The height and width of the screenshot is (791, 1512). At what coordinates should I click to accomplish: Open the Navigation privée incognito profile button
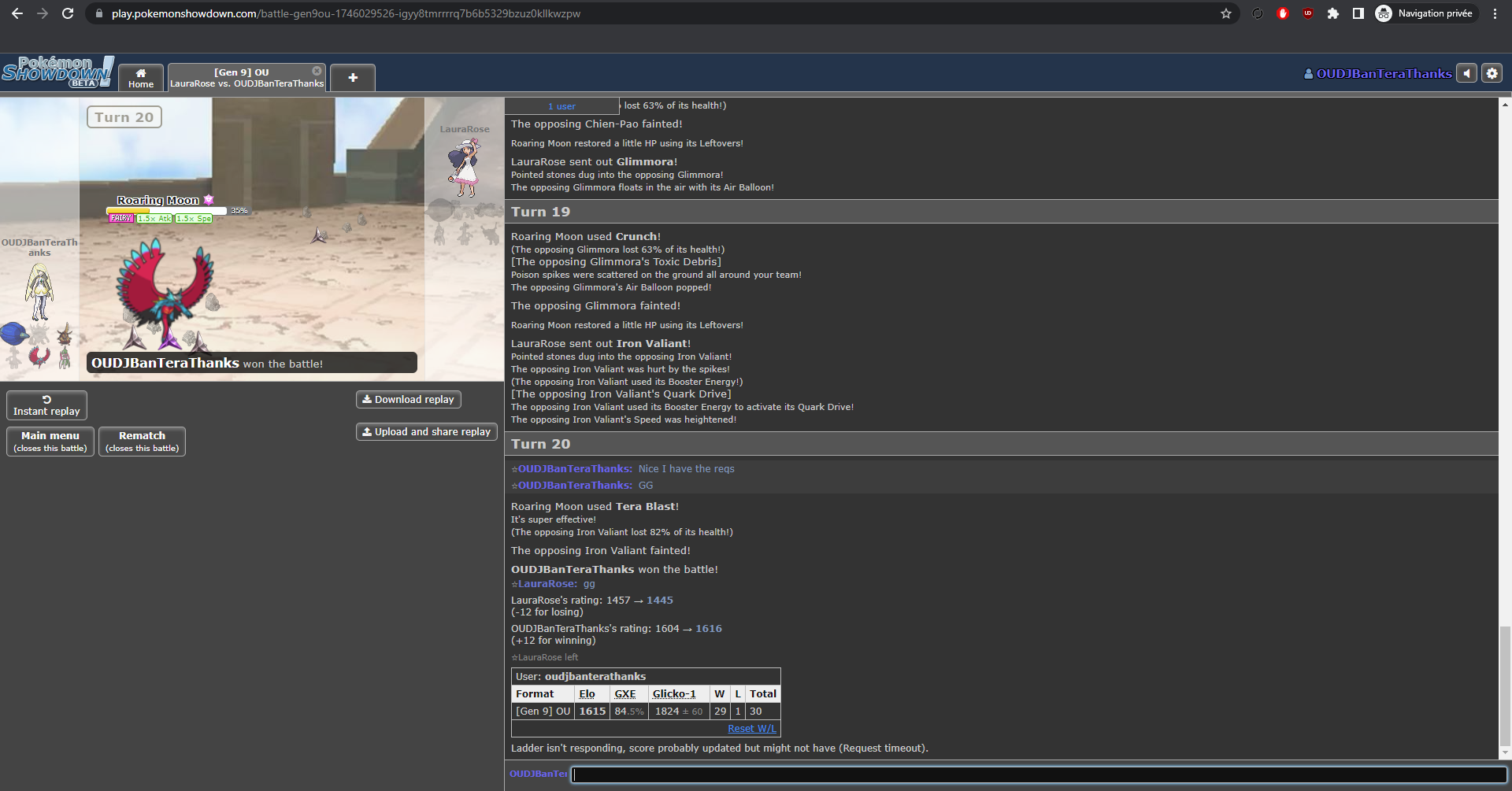[1426, 13]
